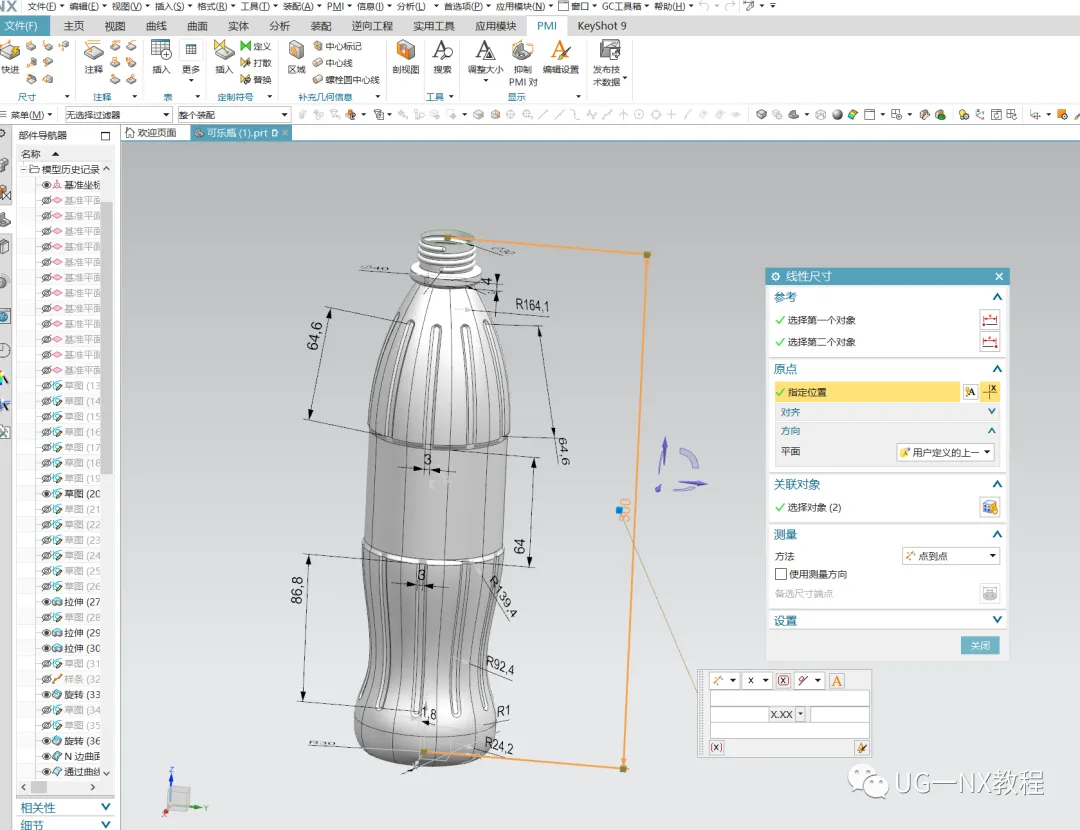
Task: Expand the 设置 section
Action: 997,620
